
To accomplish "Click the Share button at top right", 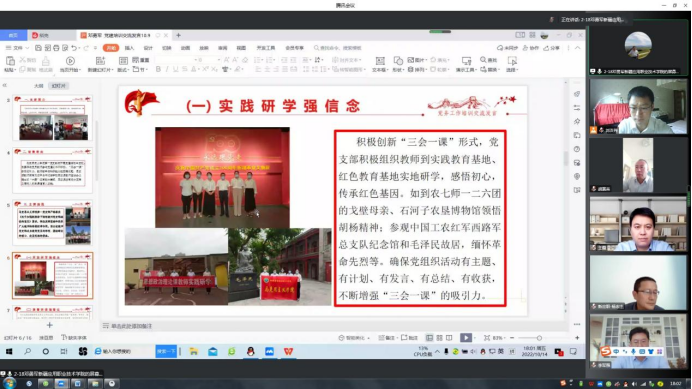I will (x=552, y=48).
